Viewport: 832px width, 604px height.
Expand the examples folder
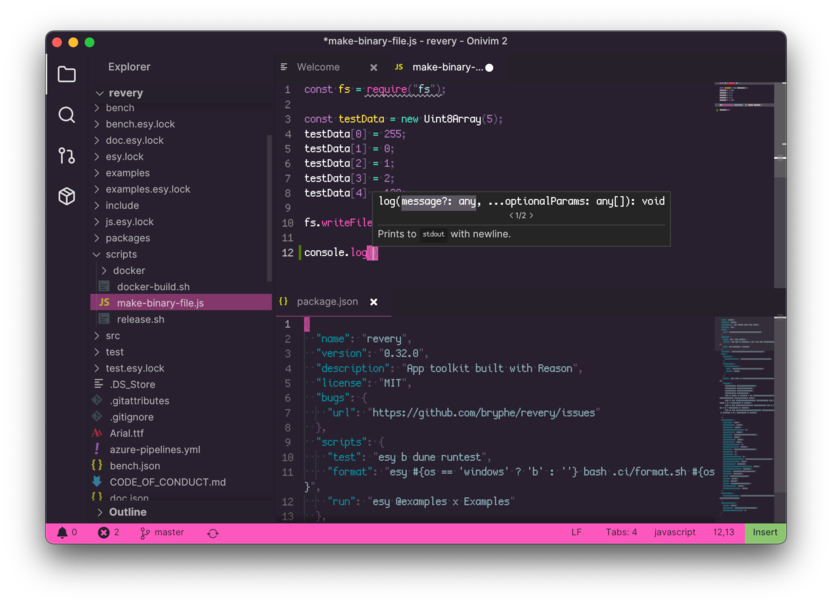point(97,173)
